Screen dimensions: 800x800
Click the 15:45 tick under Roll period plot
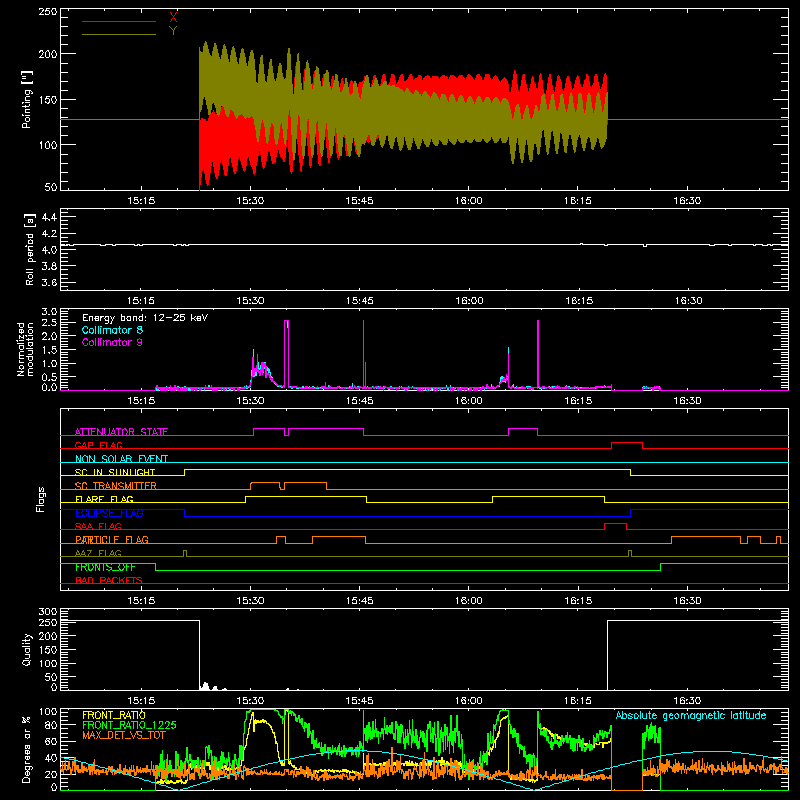tap(359, 301)
